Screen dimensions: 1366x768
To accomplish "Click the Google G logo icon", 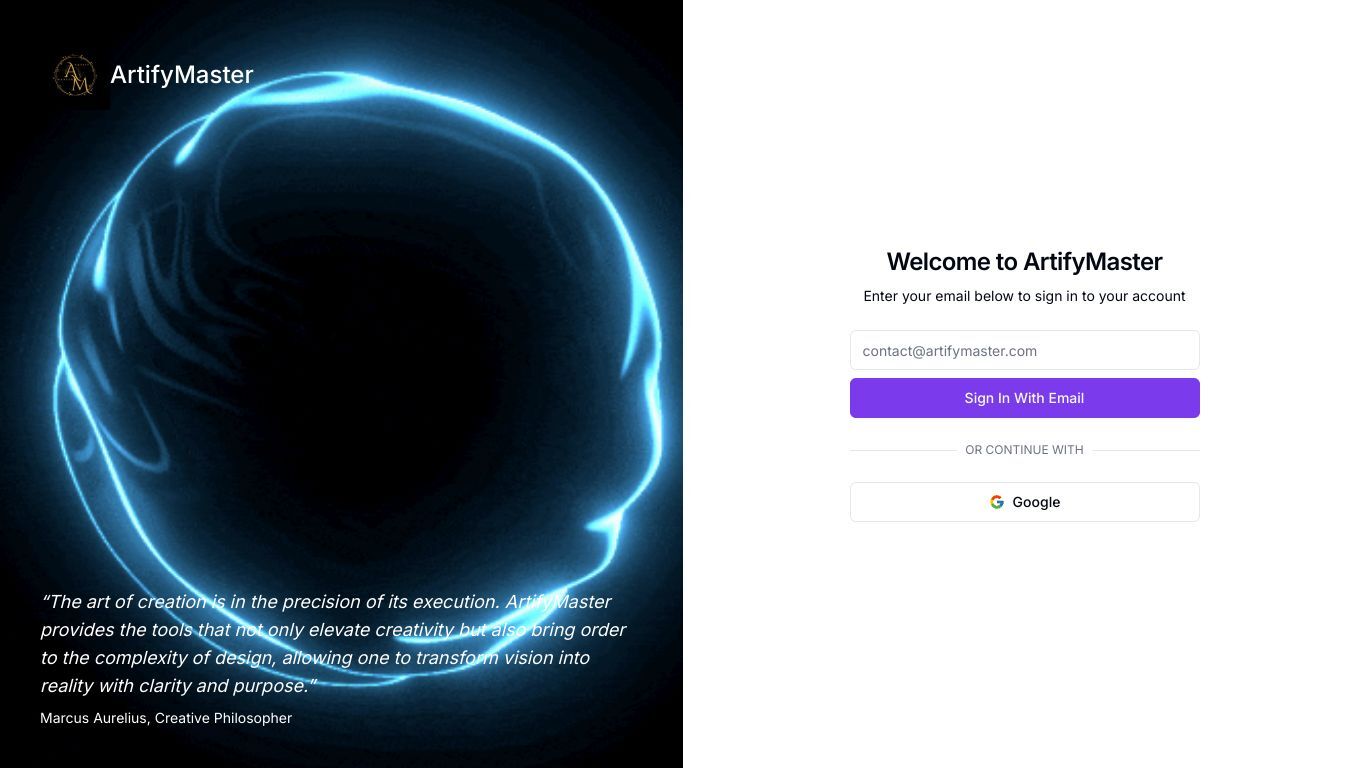I will pos(997,502).
